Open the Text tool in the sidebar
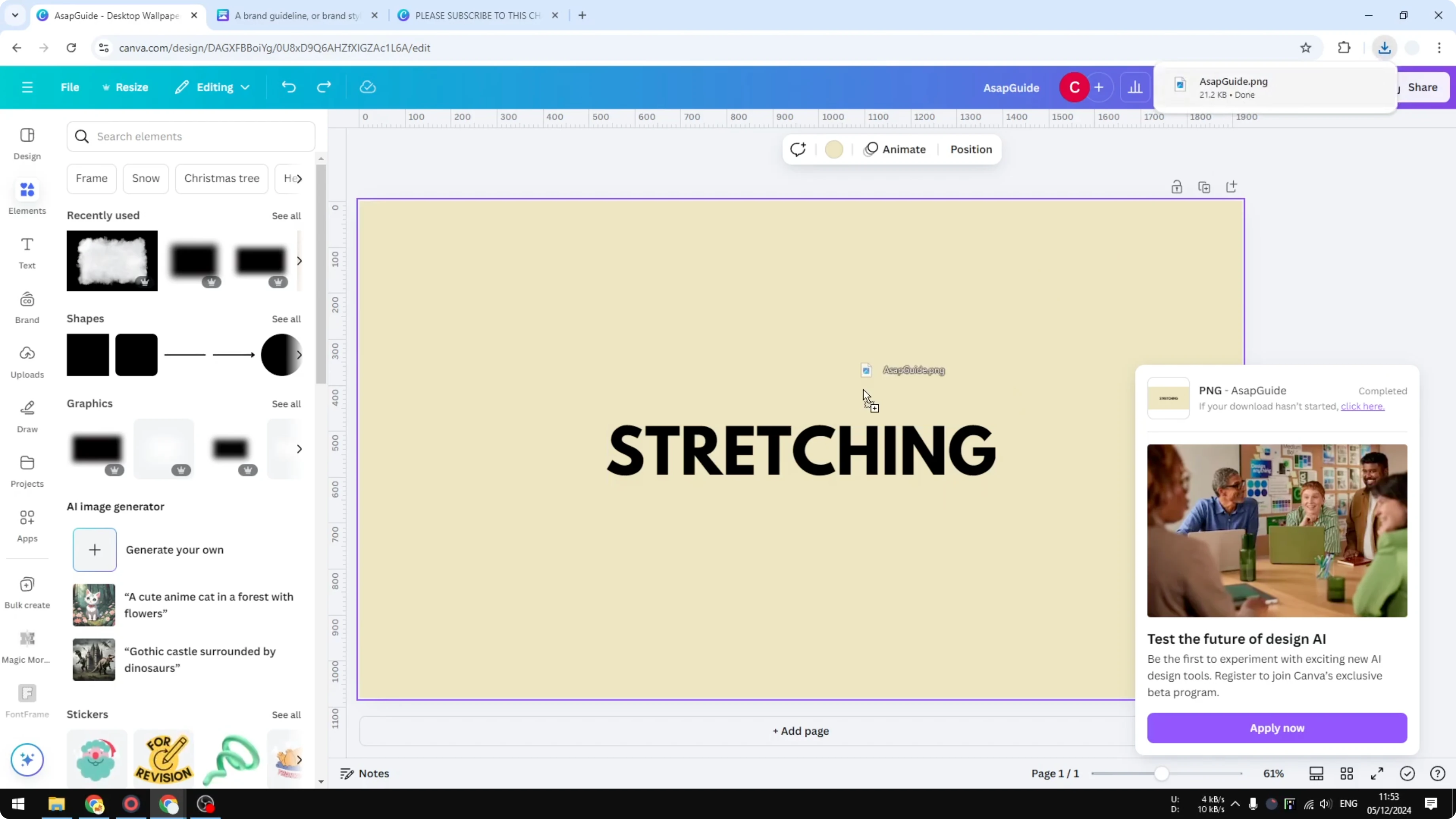Viewport: 1456px width, 819px height. tap(27, 253)
